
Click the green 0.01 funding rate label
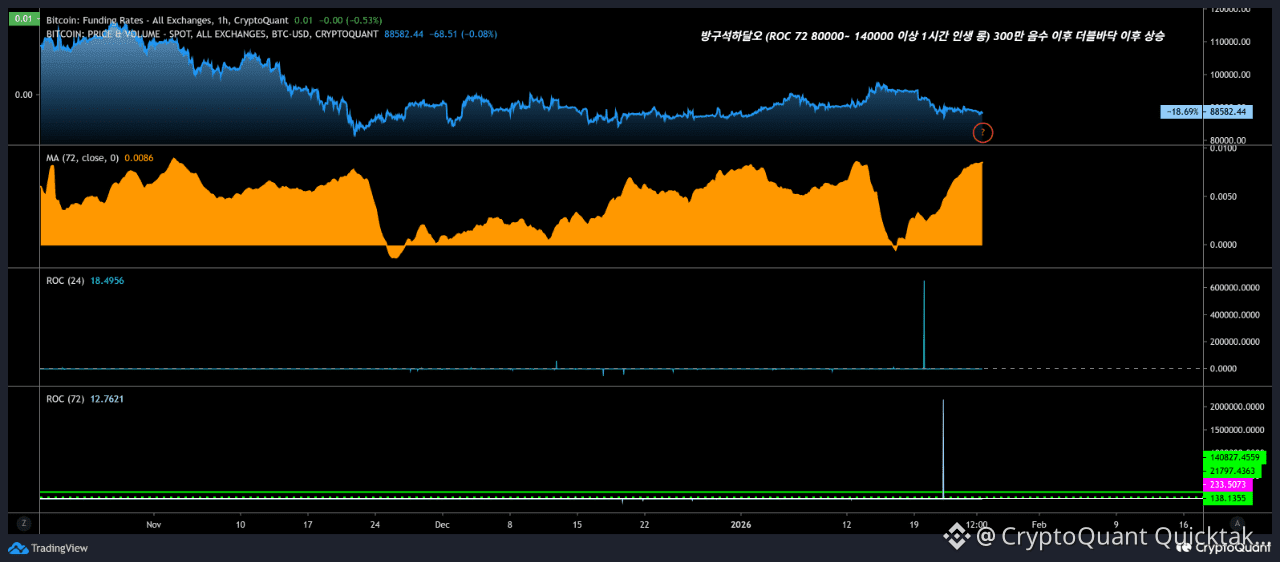[x=24, y=19]
